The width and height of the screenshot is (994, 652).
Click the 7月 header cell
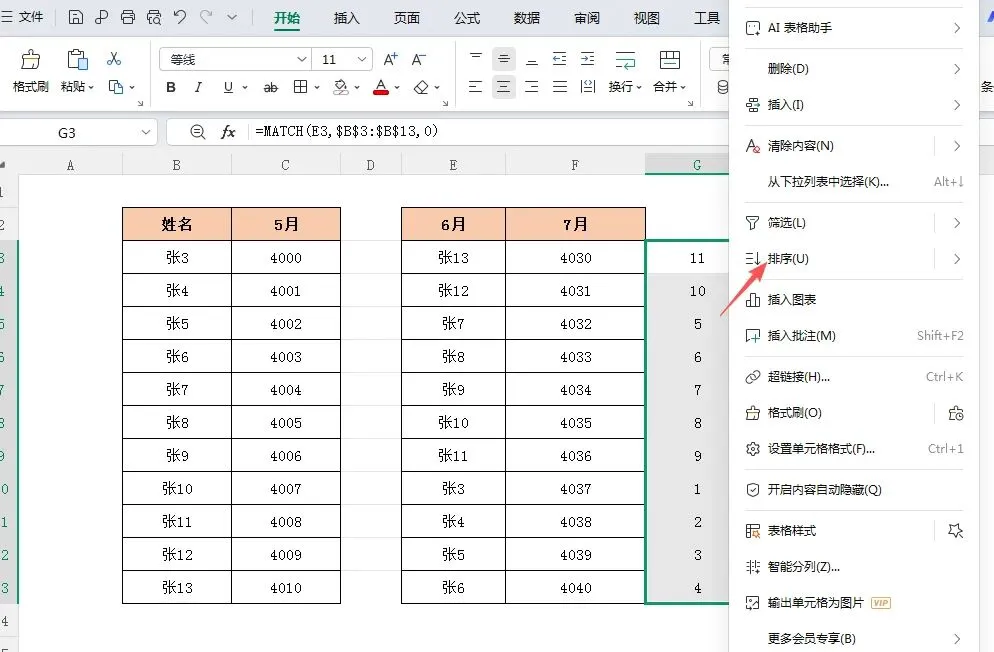(575, 224)
